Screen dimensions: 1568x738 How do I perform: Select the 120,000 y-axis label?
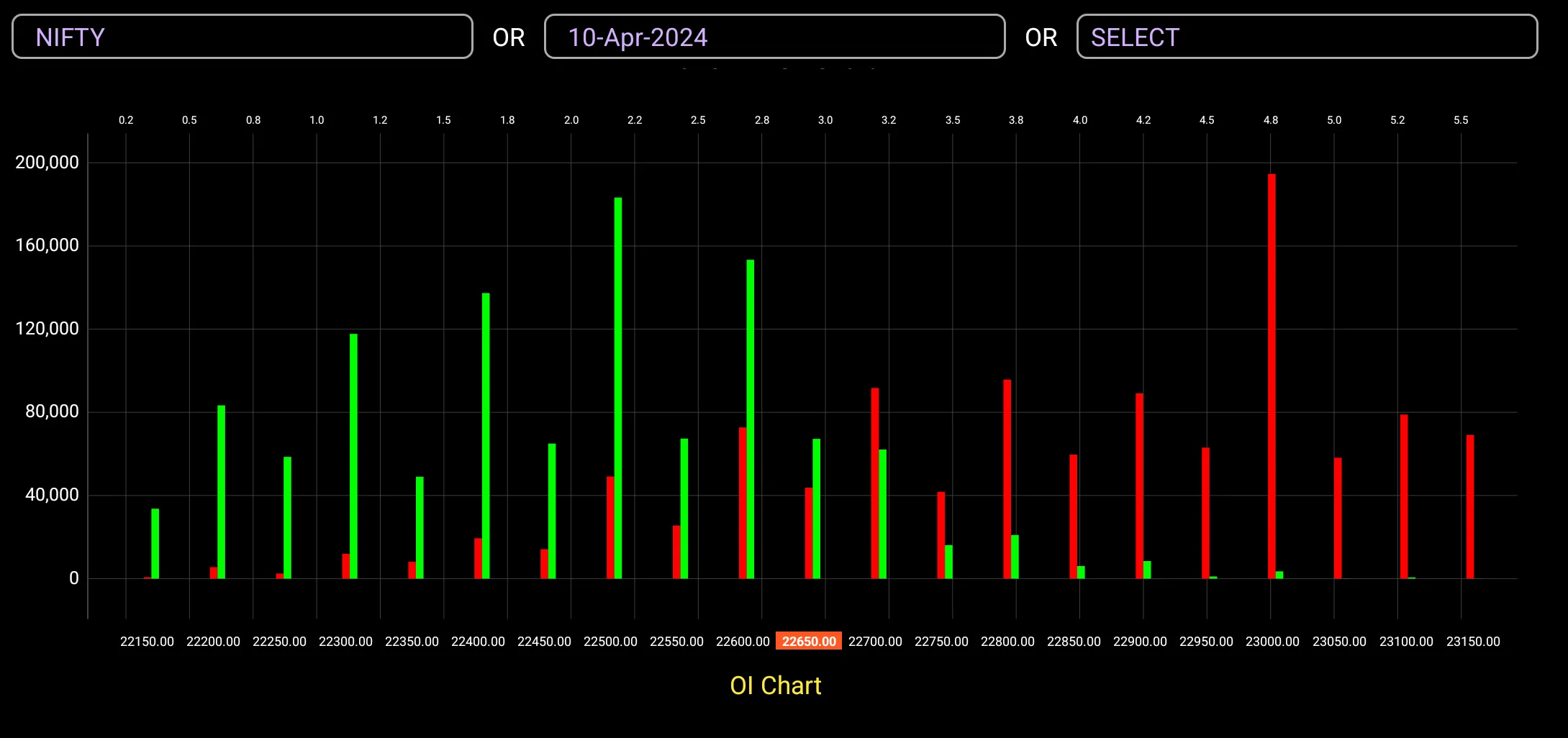pyautogui.click(x=47, y=329)
